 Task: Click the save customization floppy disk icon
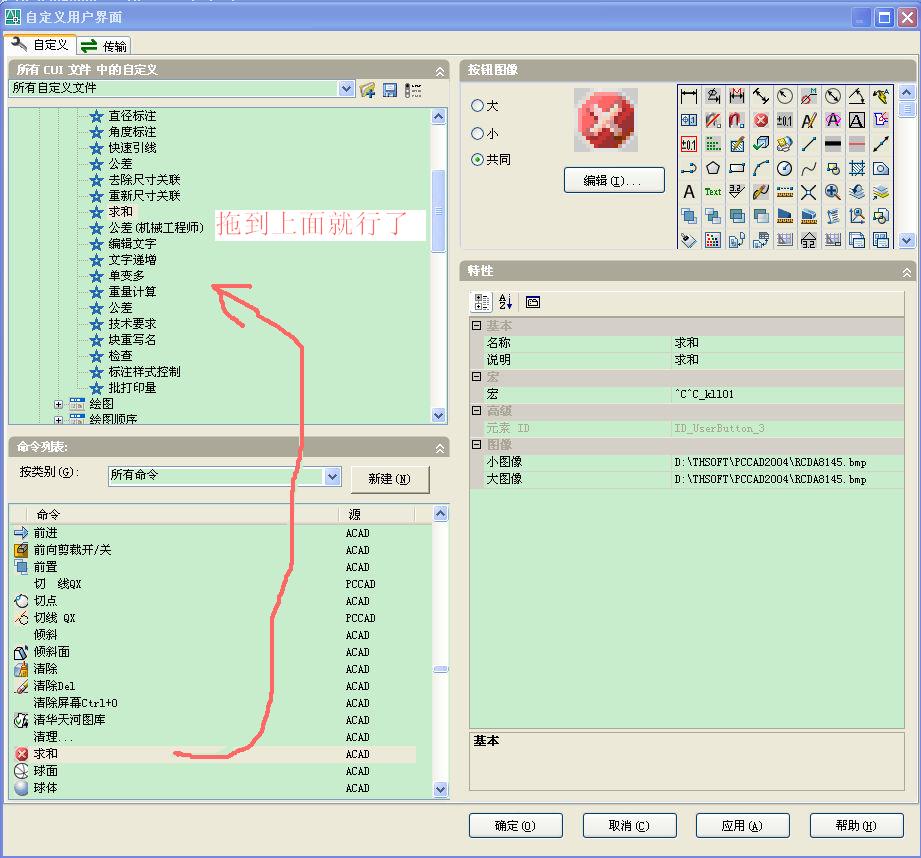click(390, 90)
